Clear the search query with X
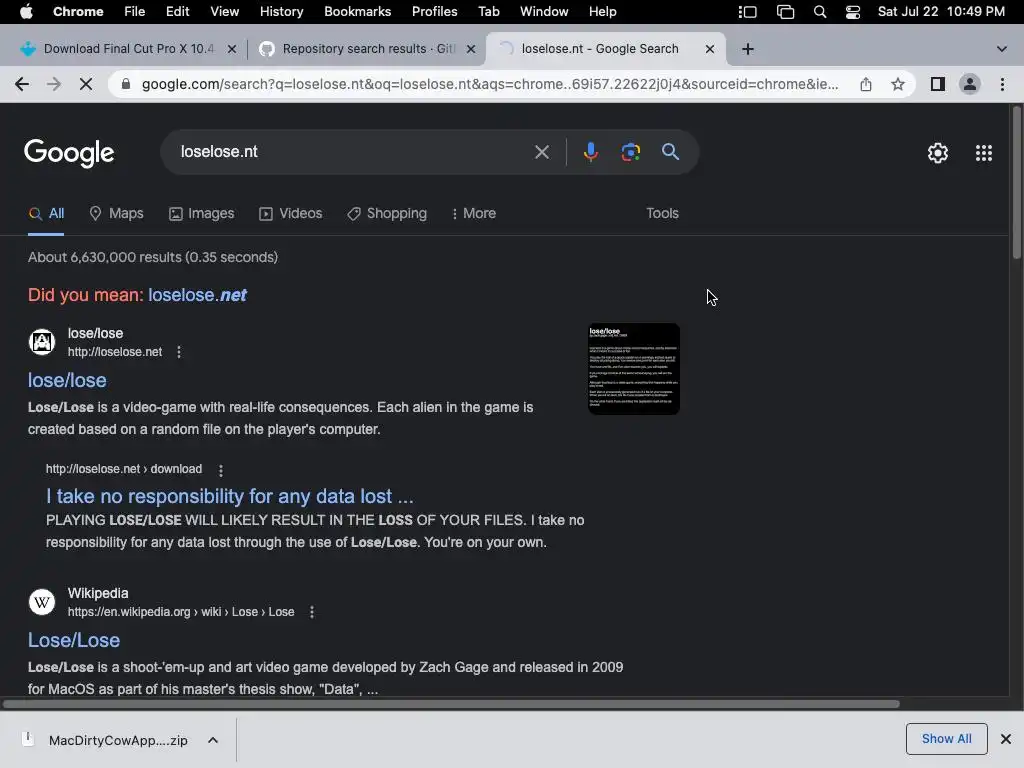1024x768 pixels. point(541,152)
